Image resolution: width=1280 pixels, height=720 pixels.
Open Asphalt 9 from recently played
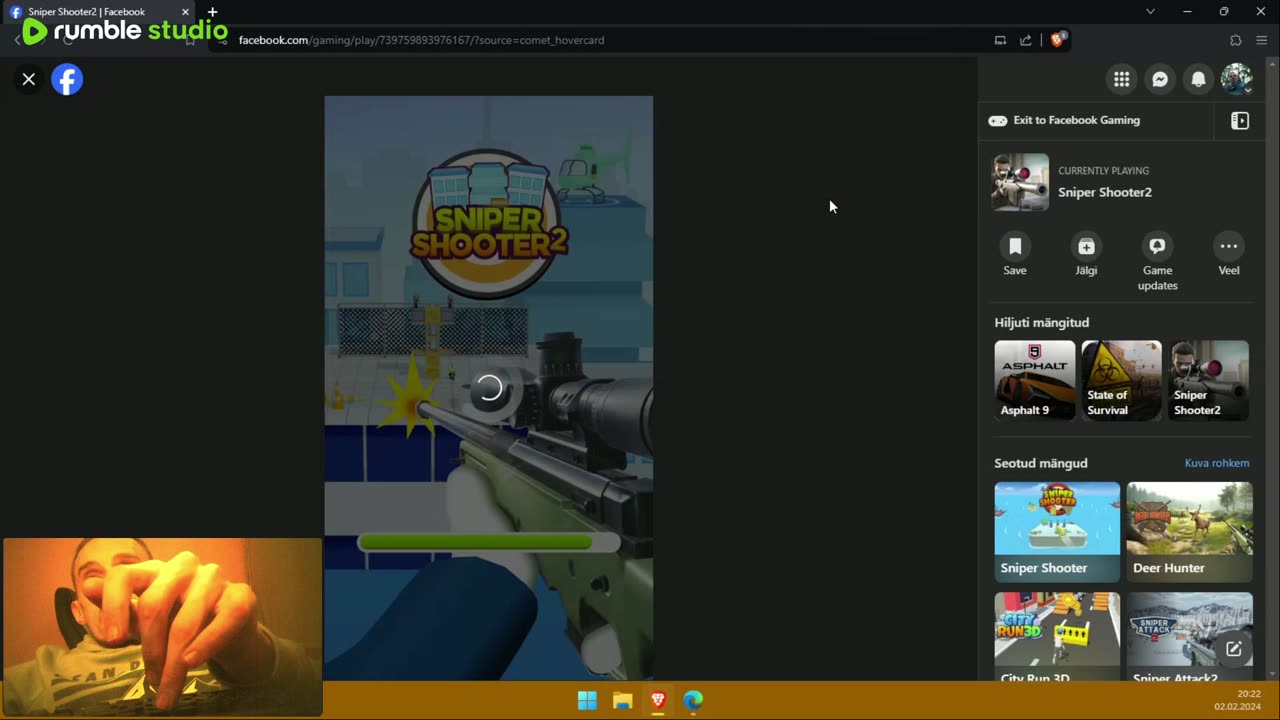coord(1035,380)
